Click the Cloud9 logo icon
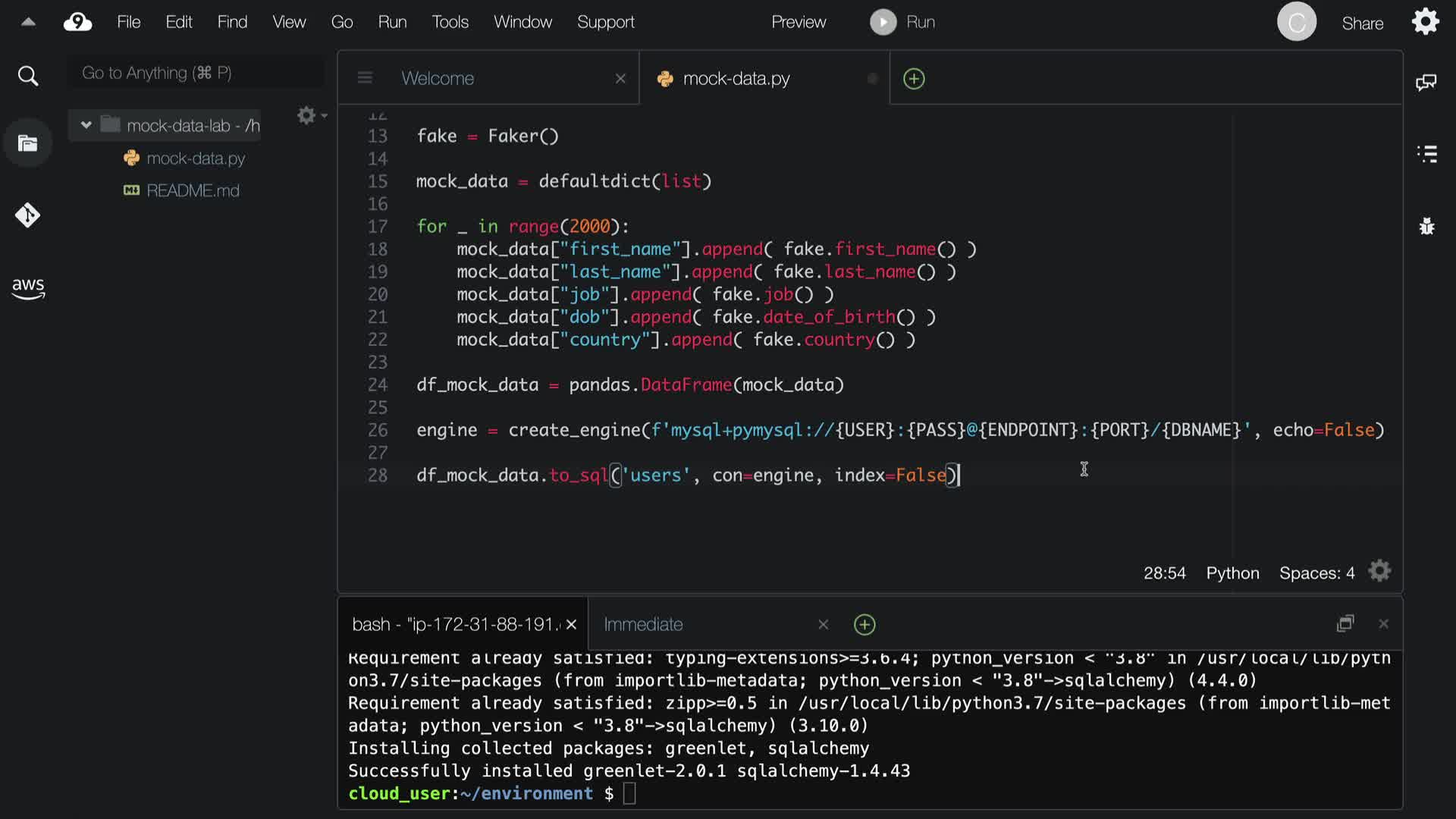This screenshot has height=819, width=1456. click(77, 22)
